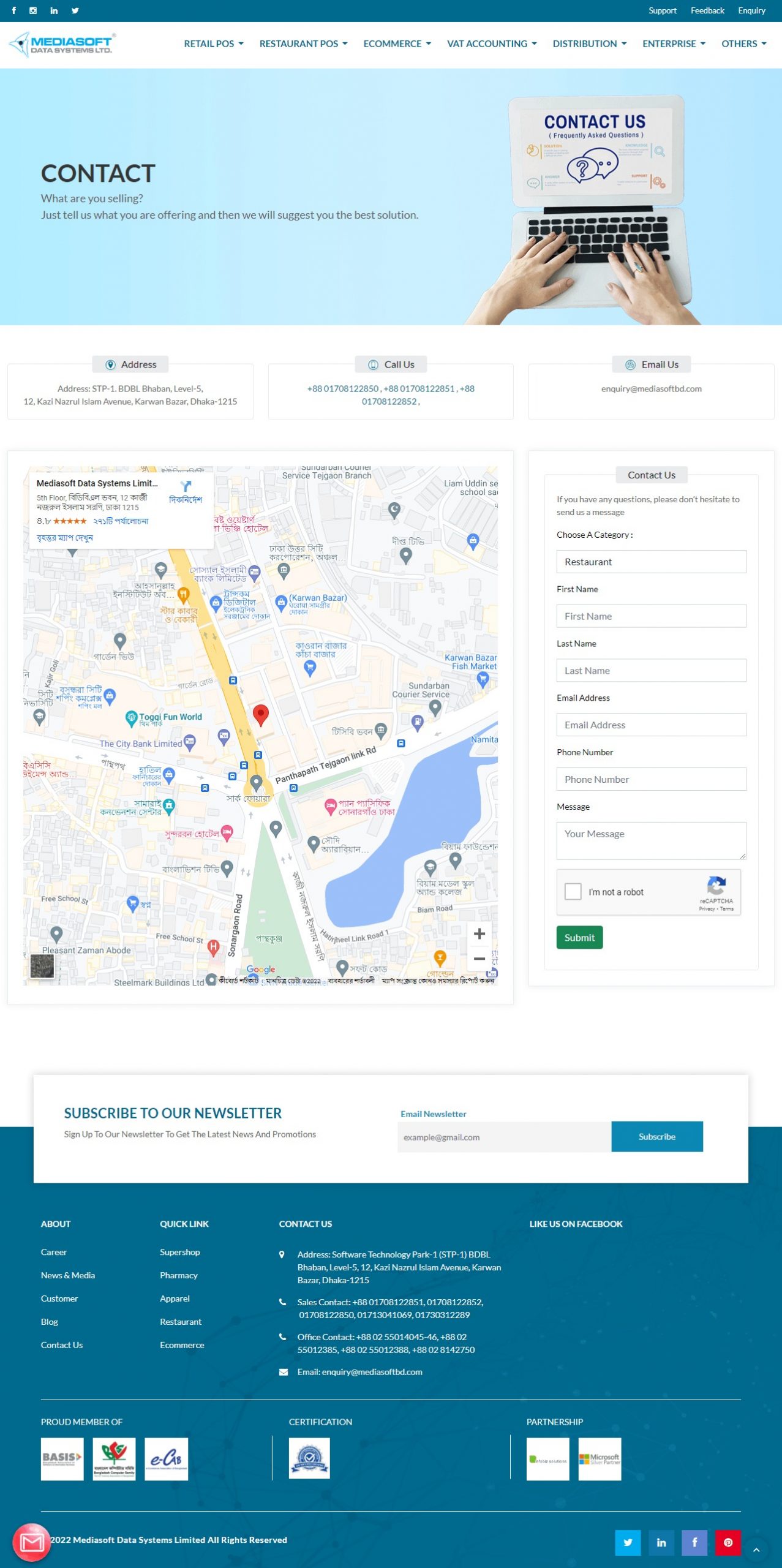Open Facebook icon in top bar
The height and width of the screenshot is (1568, 782).
point(14,10)
